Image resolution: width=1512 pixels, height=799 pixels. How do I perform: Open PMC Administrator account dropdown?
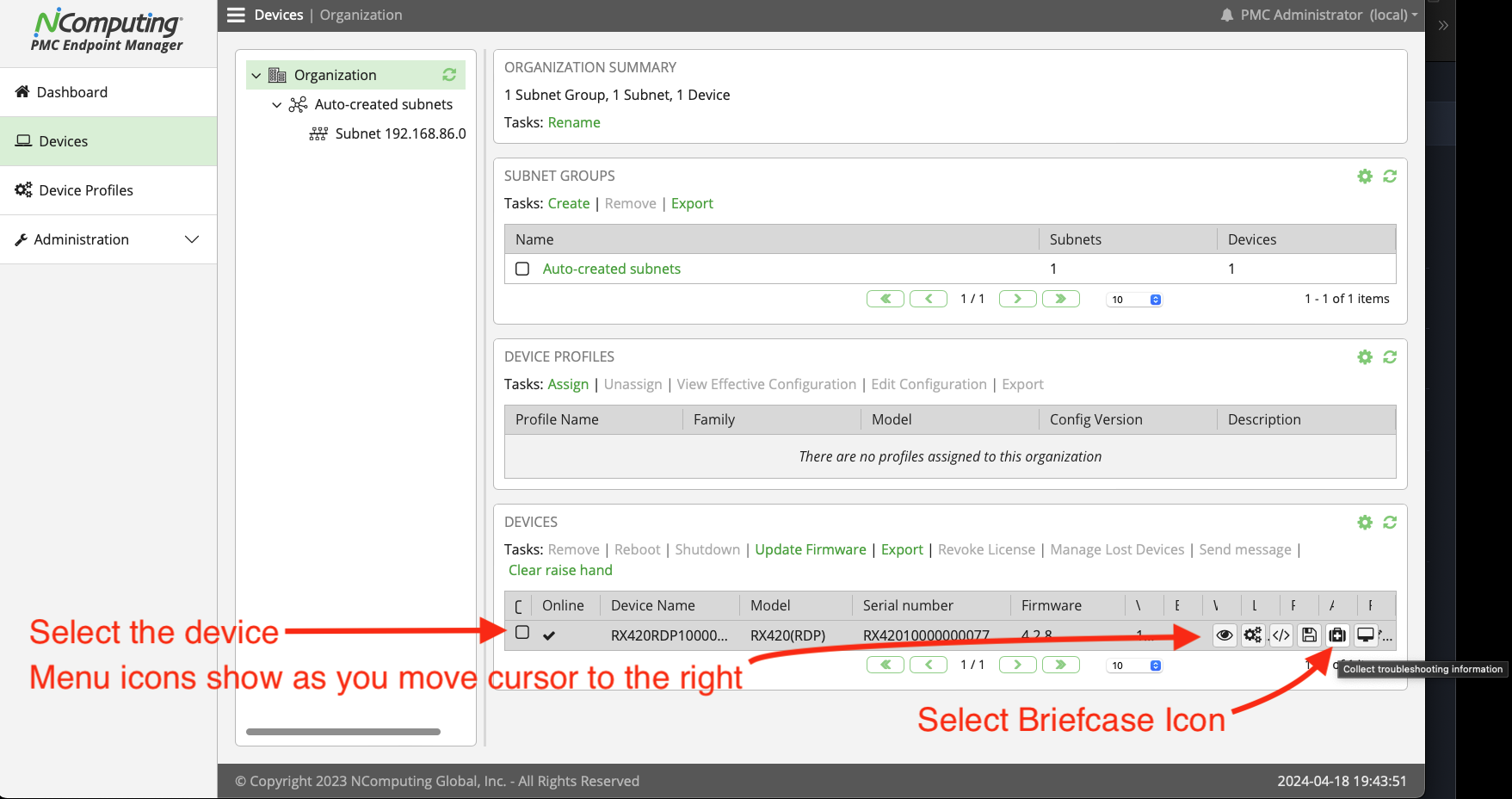[1329, 15]
